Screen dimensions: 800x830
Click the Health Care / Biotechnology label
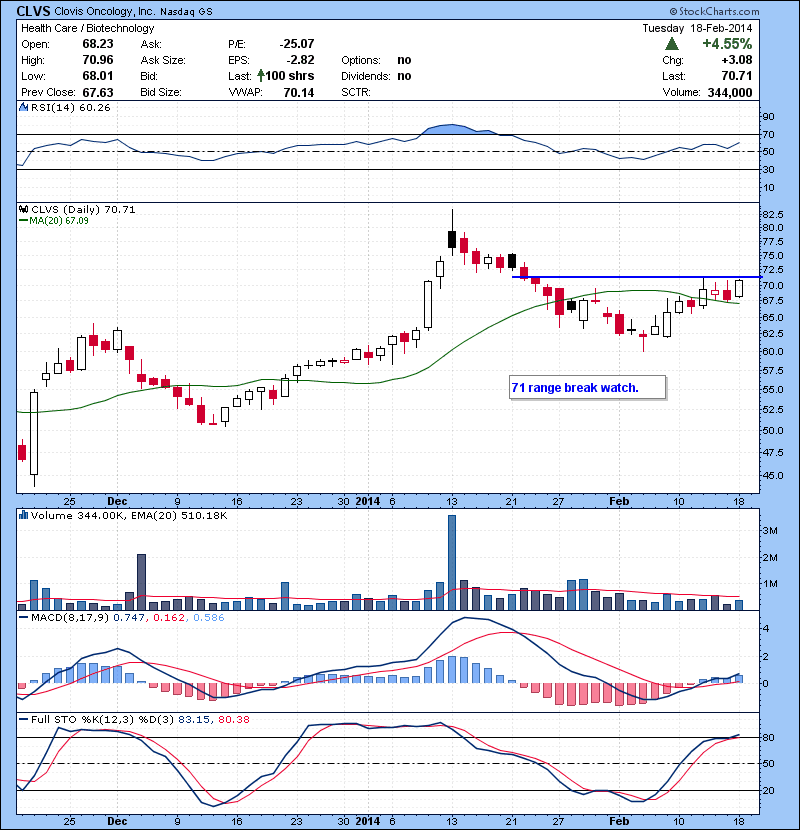click(88, 28)
